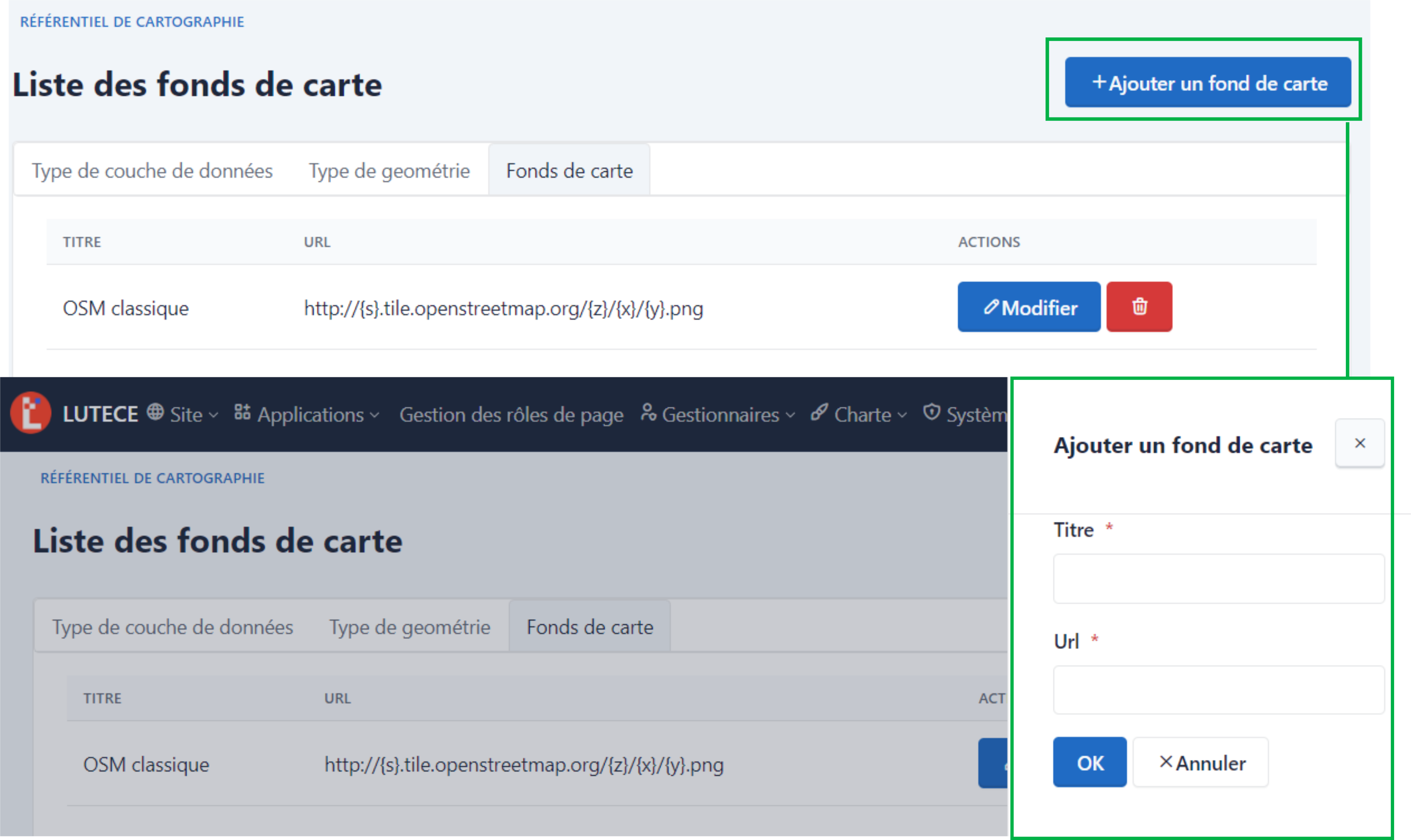Image resolution: width=1411 pixels, height=840 pixels.
Task: Click the globe icon beside Site
Action: click(x=155, y=412)
